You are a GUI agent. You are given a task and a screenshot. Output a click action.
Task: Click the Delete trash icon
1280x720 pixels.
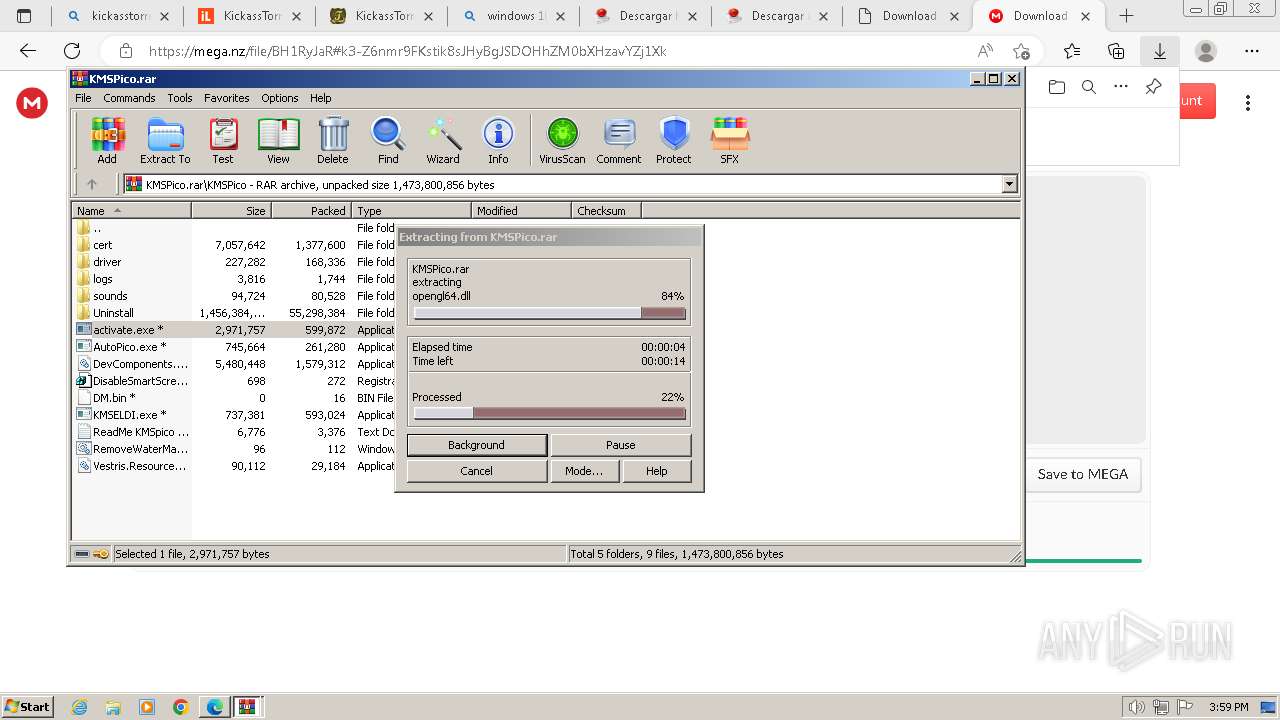333,140
